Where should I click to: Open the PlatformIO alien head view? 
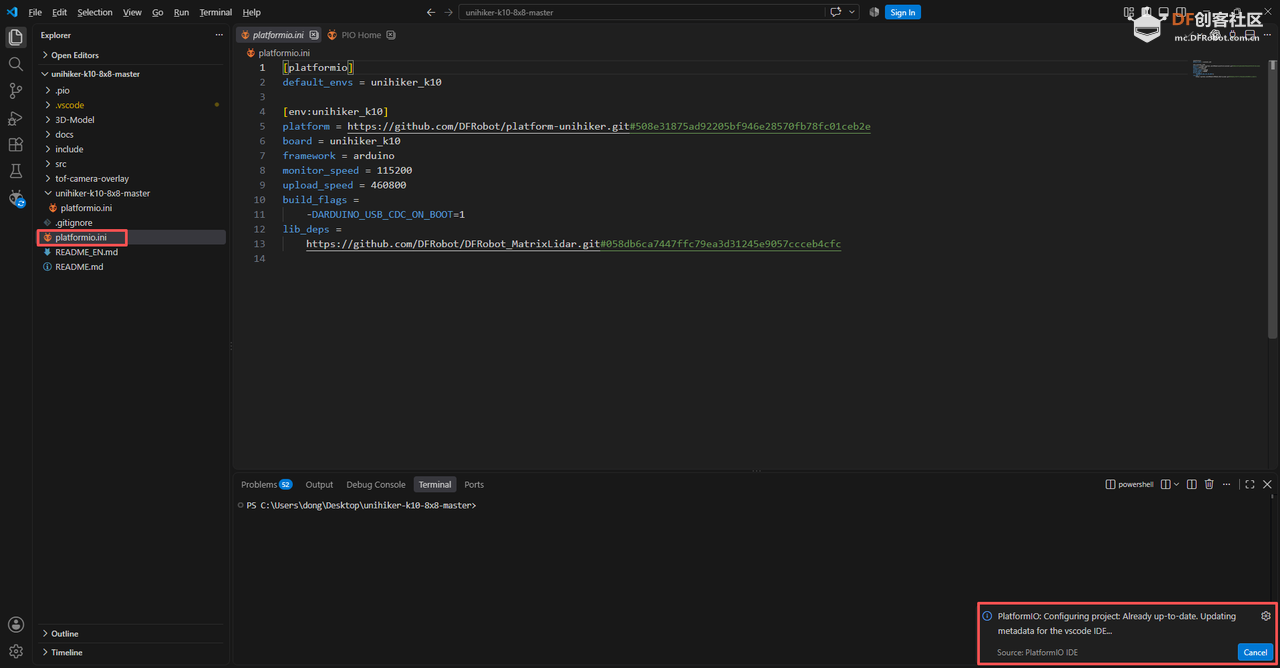pyautogui.click(x=16, y=199)
